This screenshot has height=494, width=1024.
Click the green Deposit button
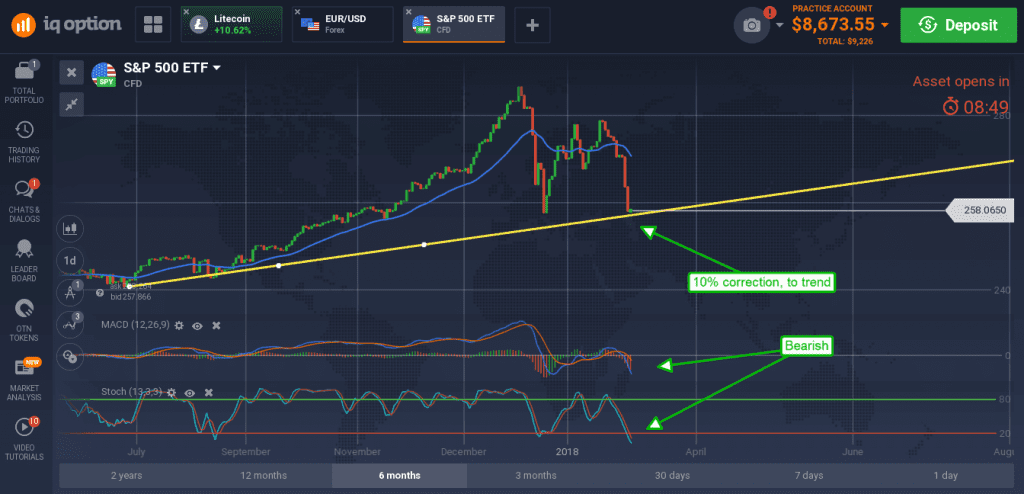tap(958, 25)
